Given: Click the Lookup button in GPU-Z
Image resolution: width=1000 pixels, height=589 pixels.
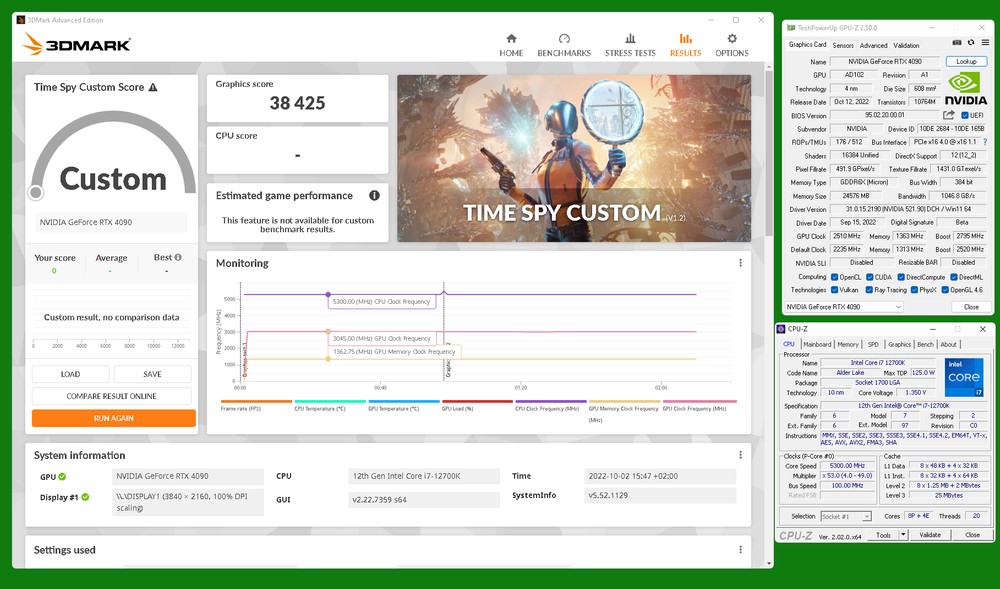Looking at the screenshot, I should tap(966, 61).
